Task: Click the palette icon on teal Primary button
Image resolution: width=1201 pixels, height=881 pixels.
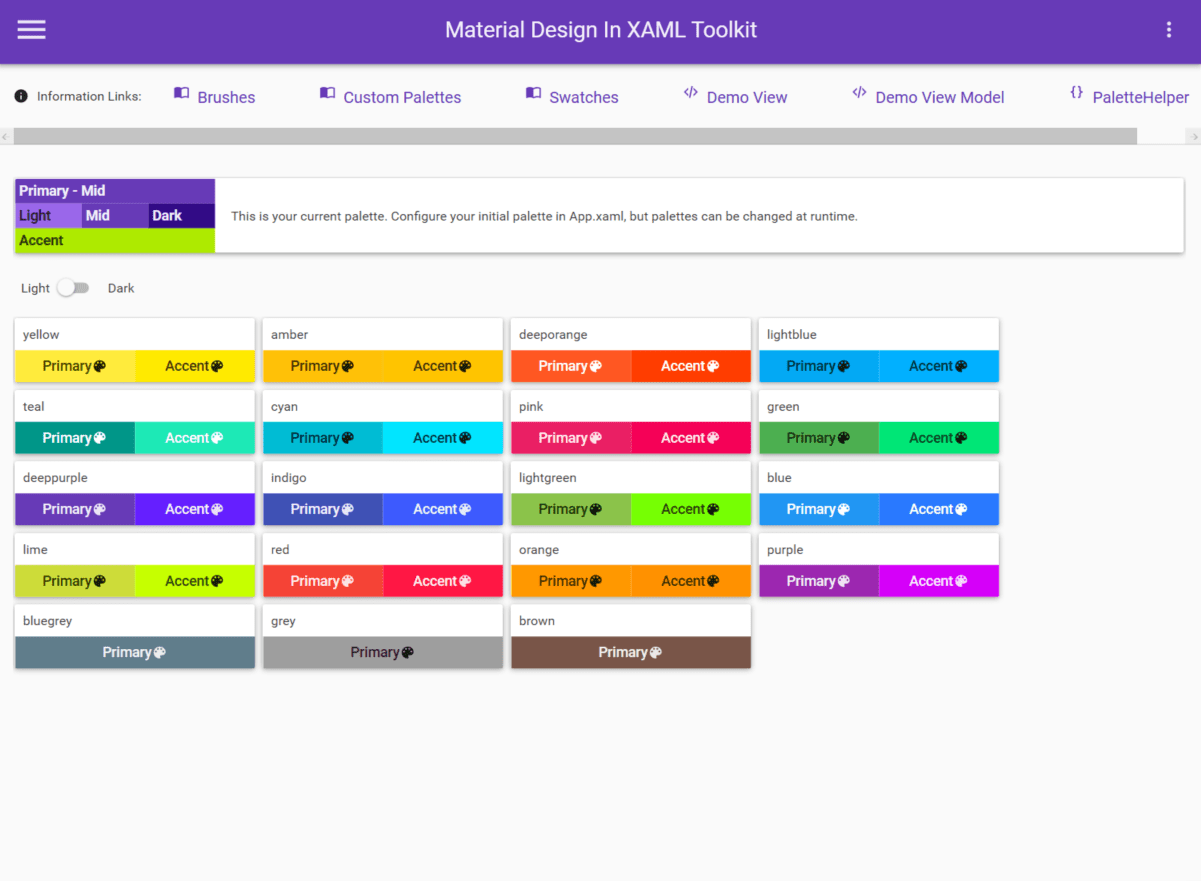Action: click(101, 437)
